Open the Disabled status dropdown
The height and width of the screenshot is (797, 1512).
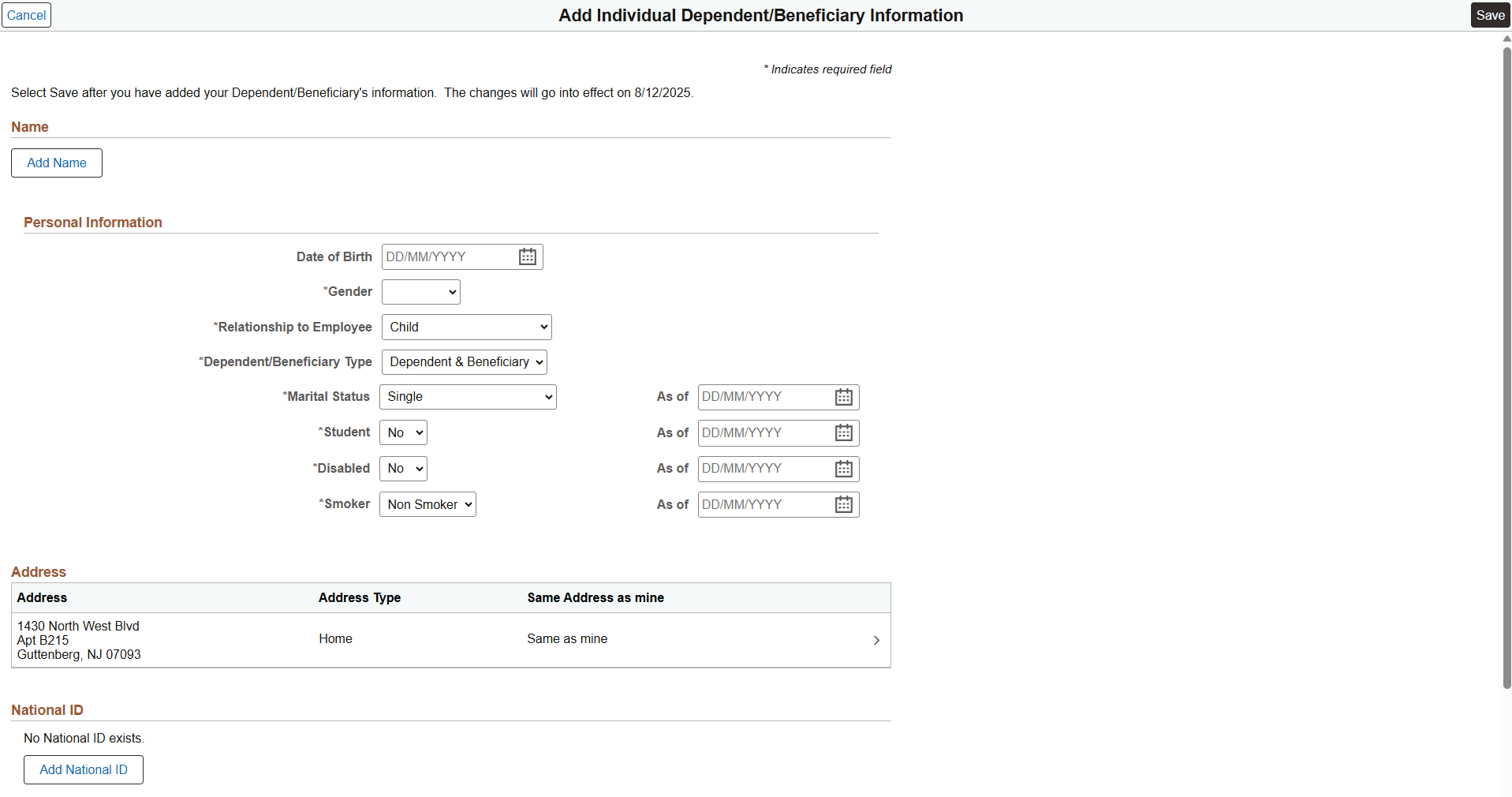tap(402, 468)
